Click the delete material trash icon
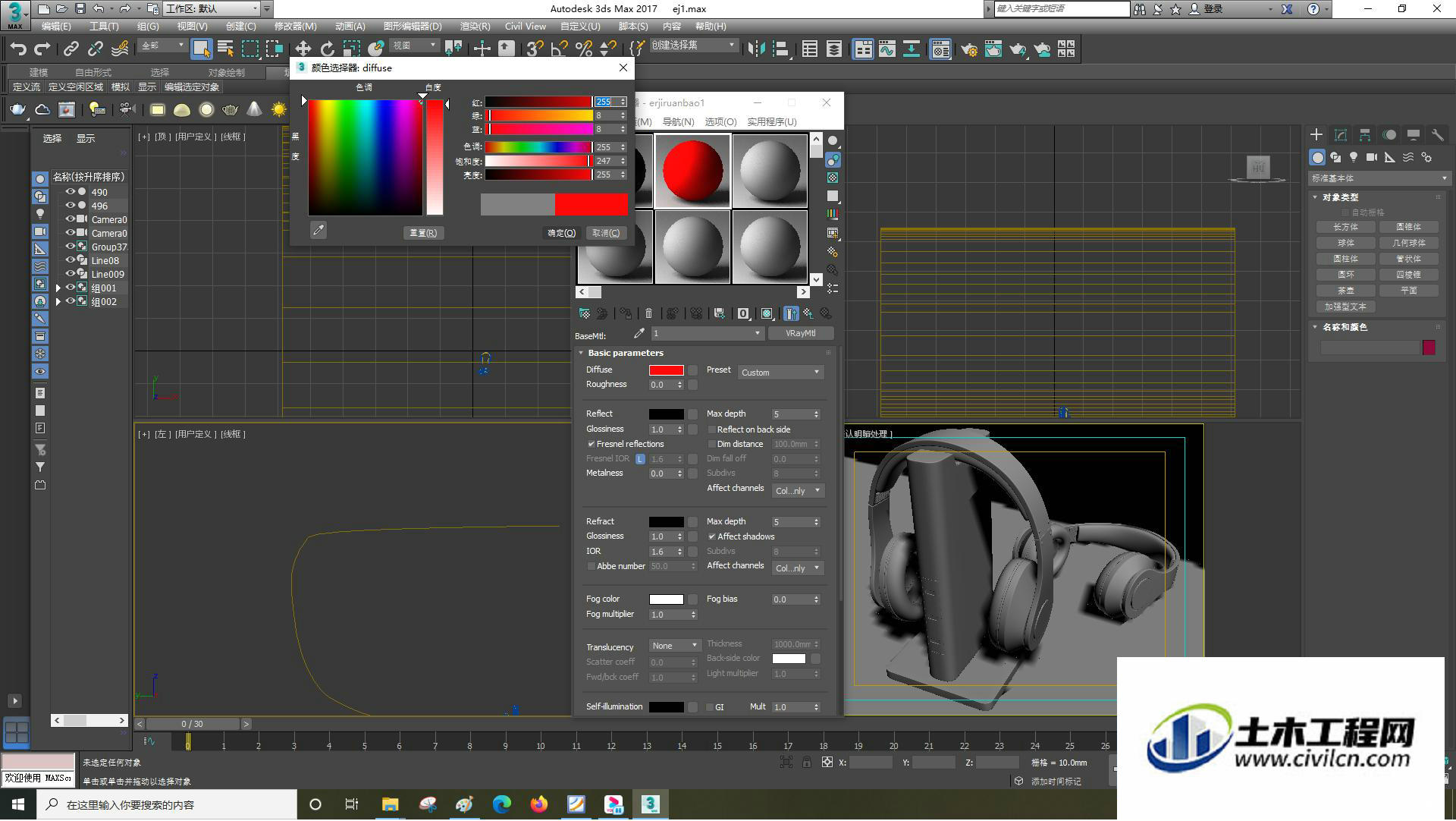 tap(648, 313)
